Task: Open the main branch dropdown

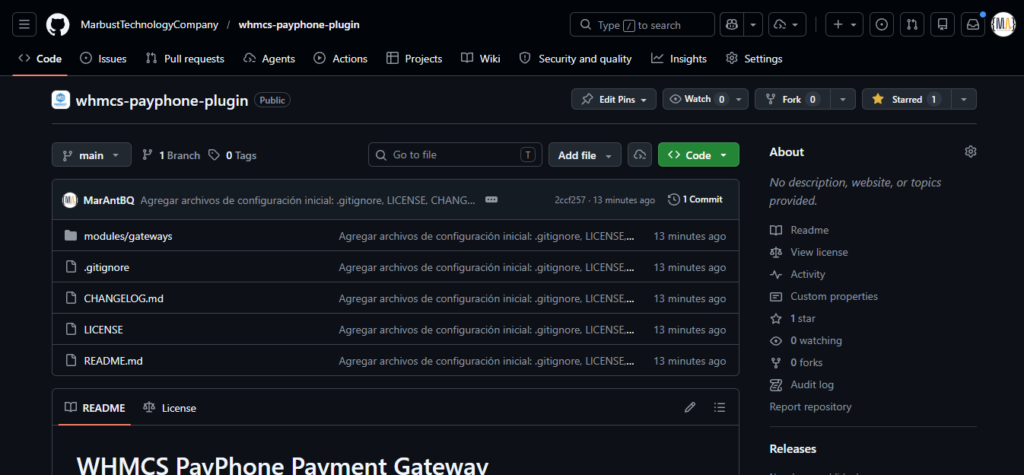Action: [91, 155]
